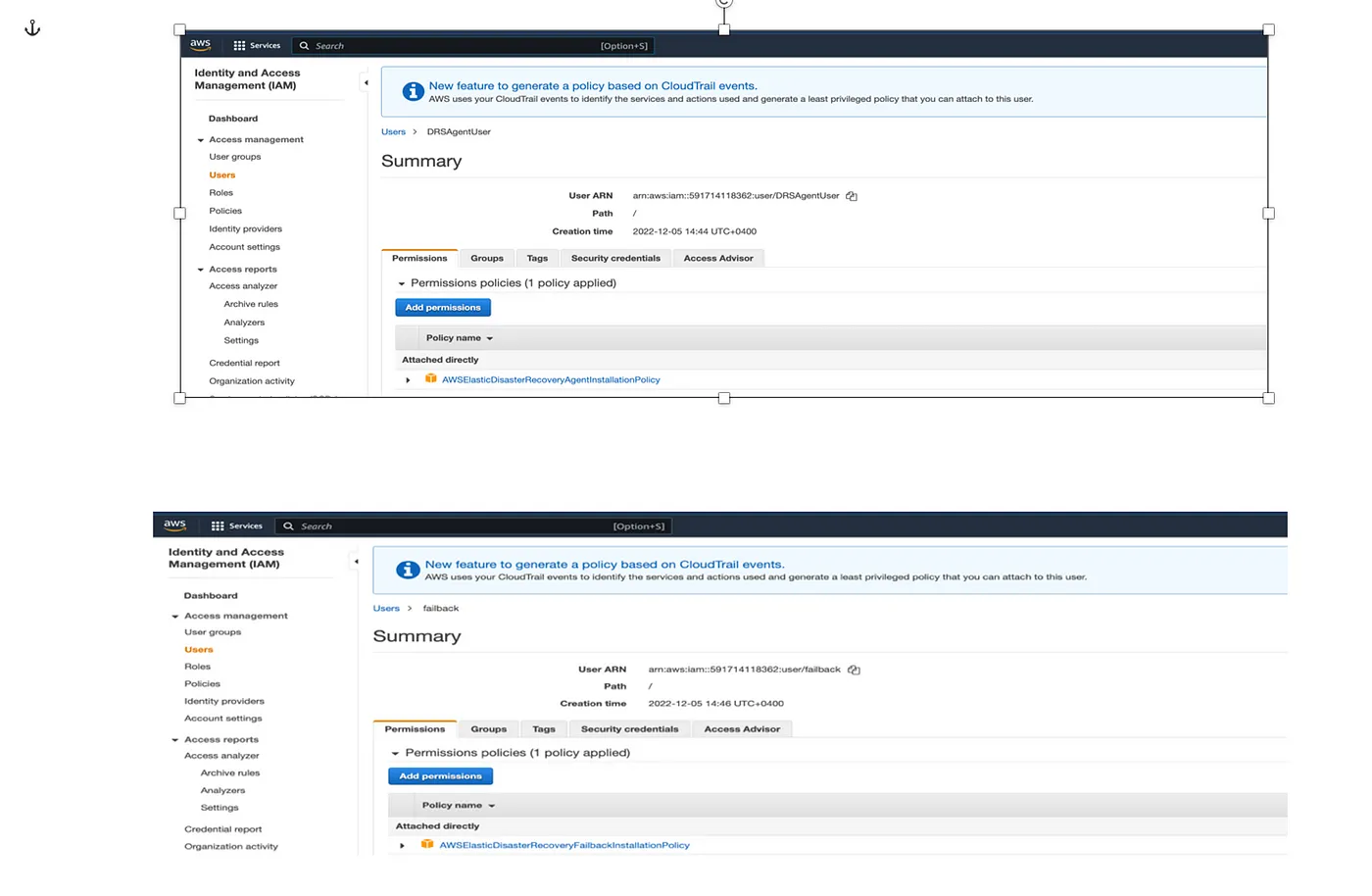This screenshot has height=896, width=1372.
Task: Open Identity providers in the DRSAgentUser sidebar
Action: (x=245, y=229)
